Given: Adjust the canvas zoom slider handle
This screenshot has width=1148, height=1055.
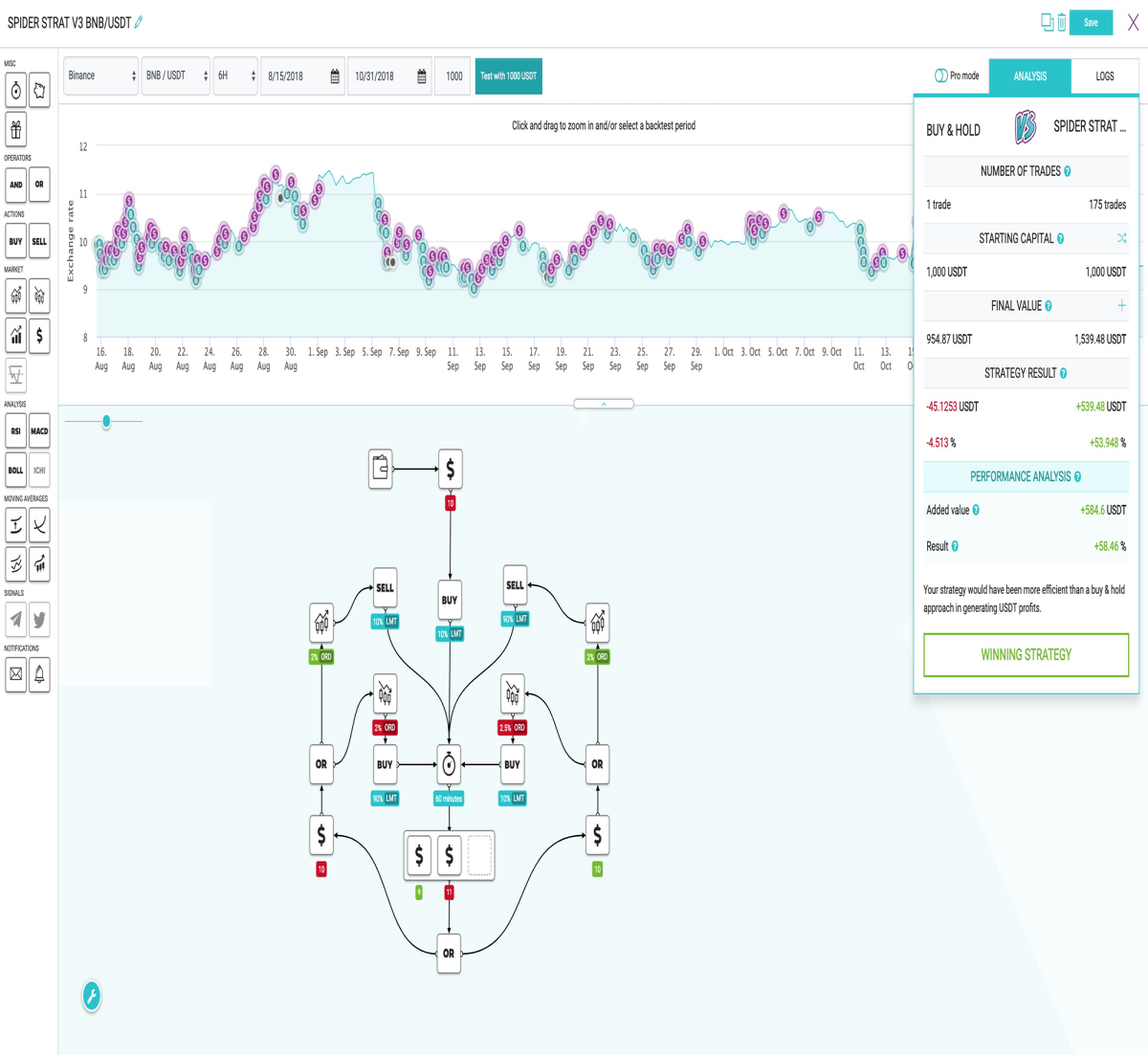Looking at the screenshot, I should tap(106, 421).
